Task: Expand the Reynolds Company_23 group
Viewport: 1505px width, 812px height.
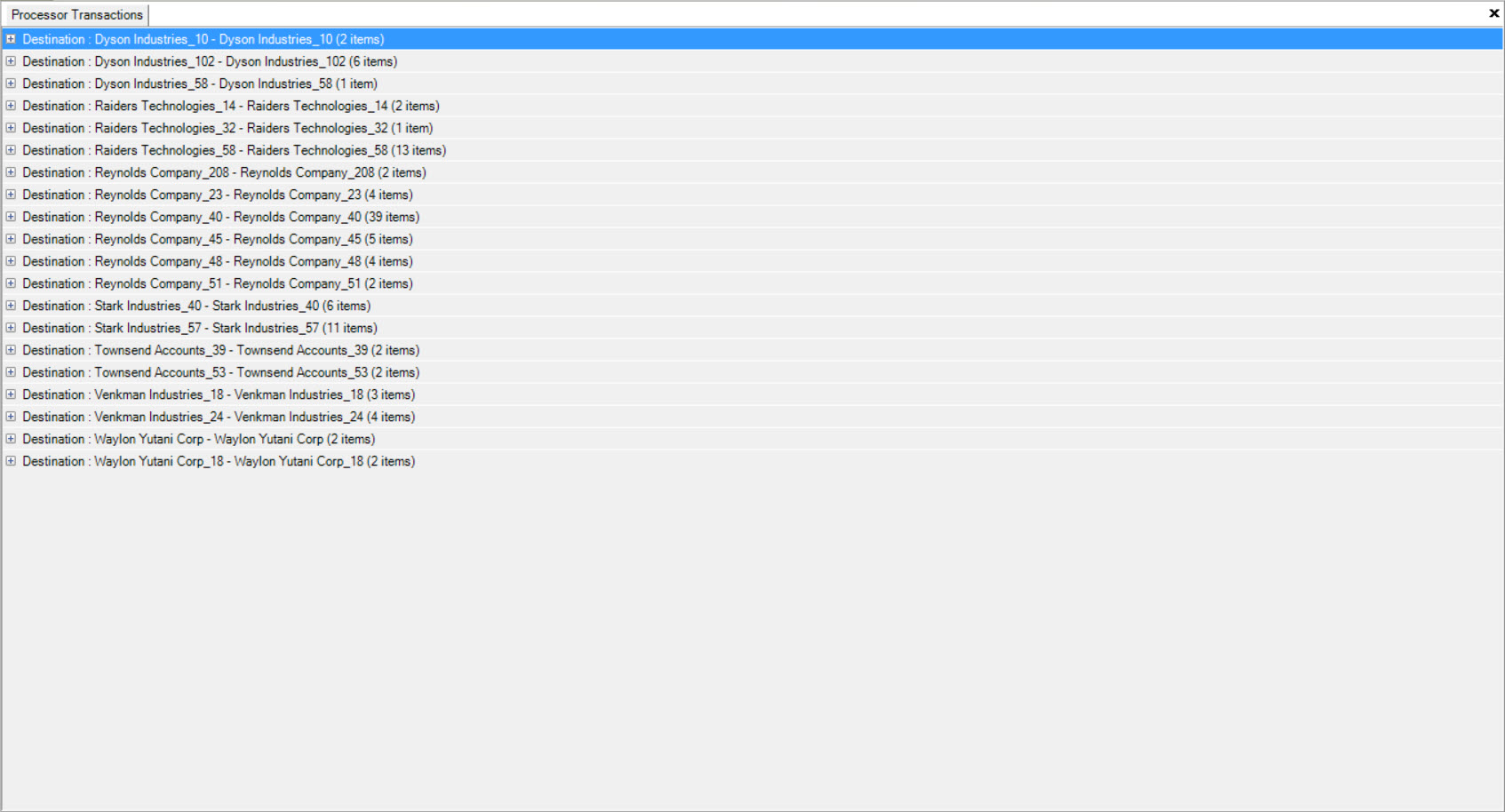Action: (x=11, y=195)
